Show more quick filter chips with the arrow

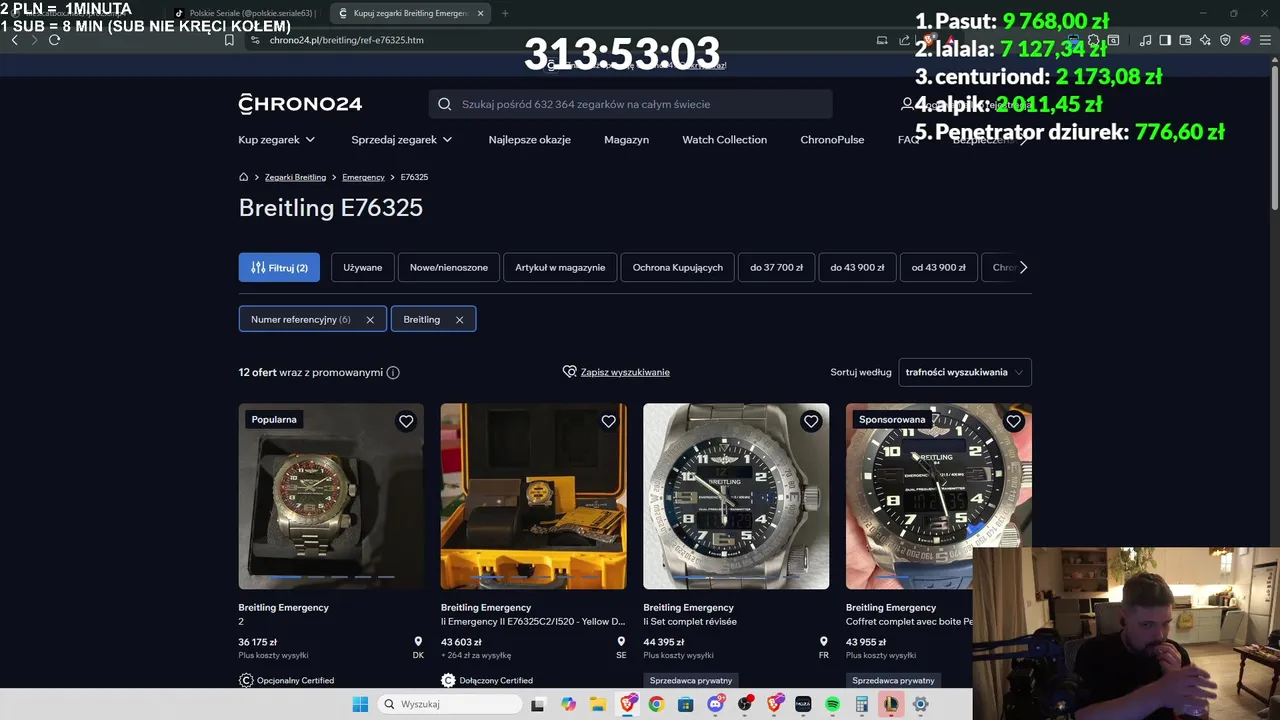[1023, 267]
